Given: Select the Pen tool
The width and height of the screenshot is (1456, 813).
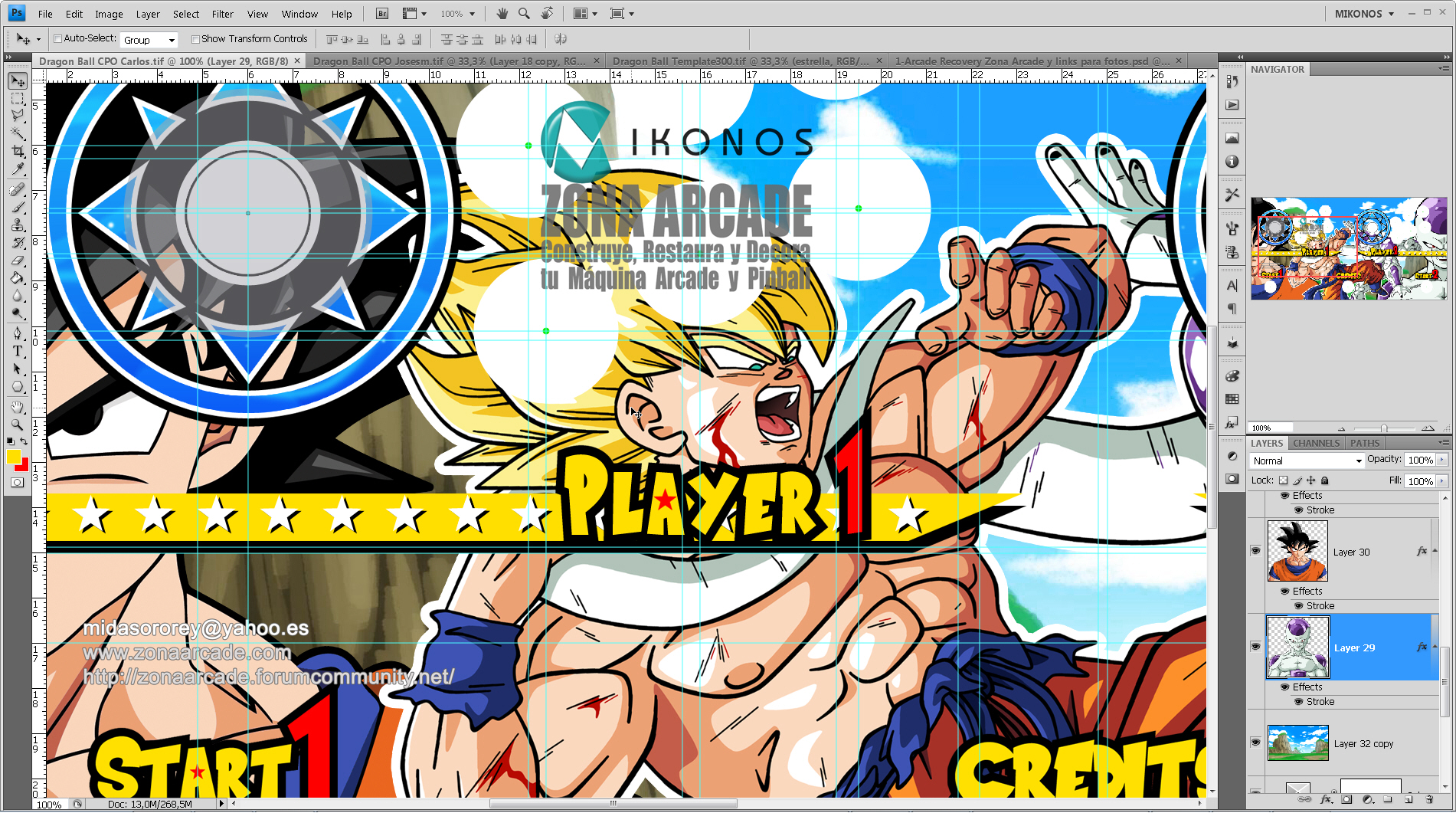Looking at the screenshot, I should [18, 333].
